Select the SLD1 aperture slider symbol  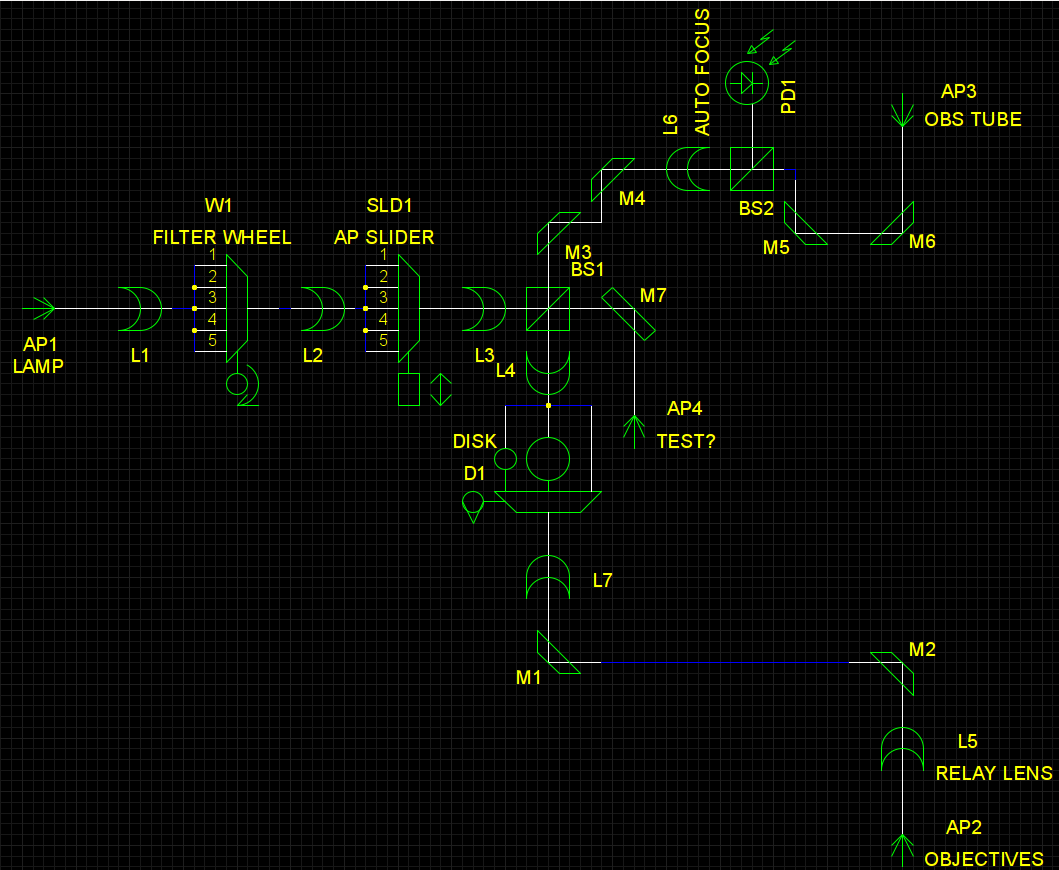point(409,308)
